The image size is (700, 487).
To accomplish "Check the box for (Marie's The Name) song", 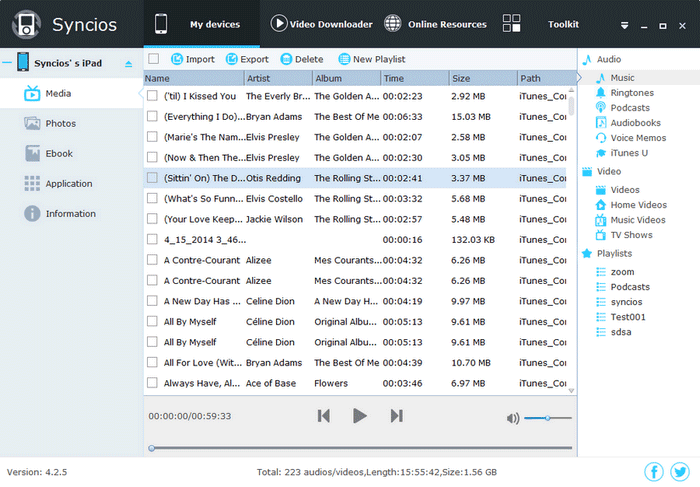I will pos(152,137).
